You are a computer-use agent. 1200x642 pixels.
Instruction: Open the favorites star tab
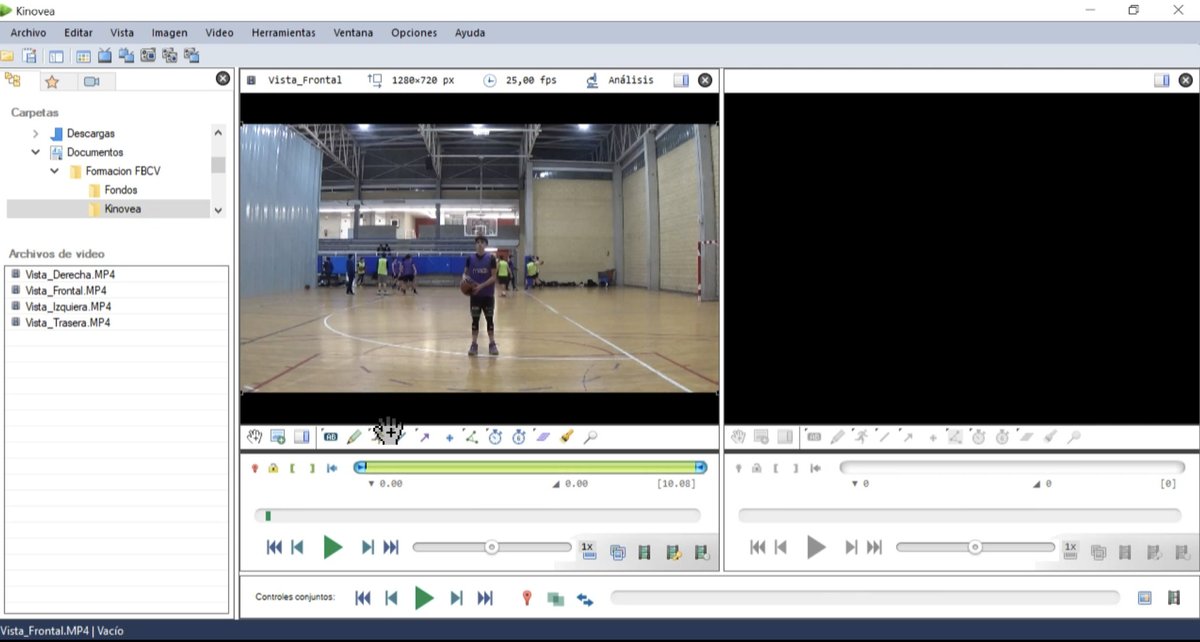tap(52, 81)
